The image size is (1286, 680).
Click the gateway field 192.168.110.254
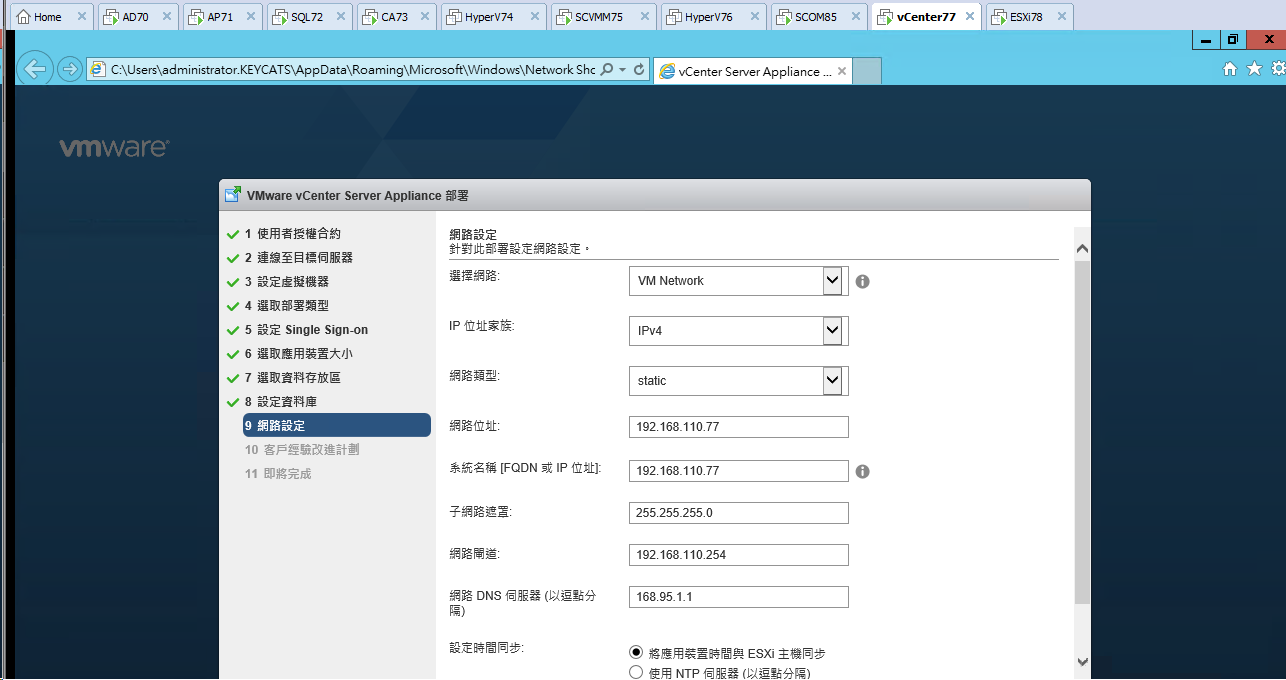point(739,555)
